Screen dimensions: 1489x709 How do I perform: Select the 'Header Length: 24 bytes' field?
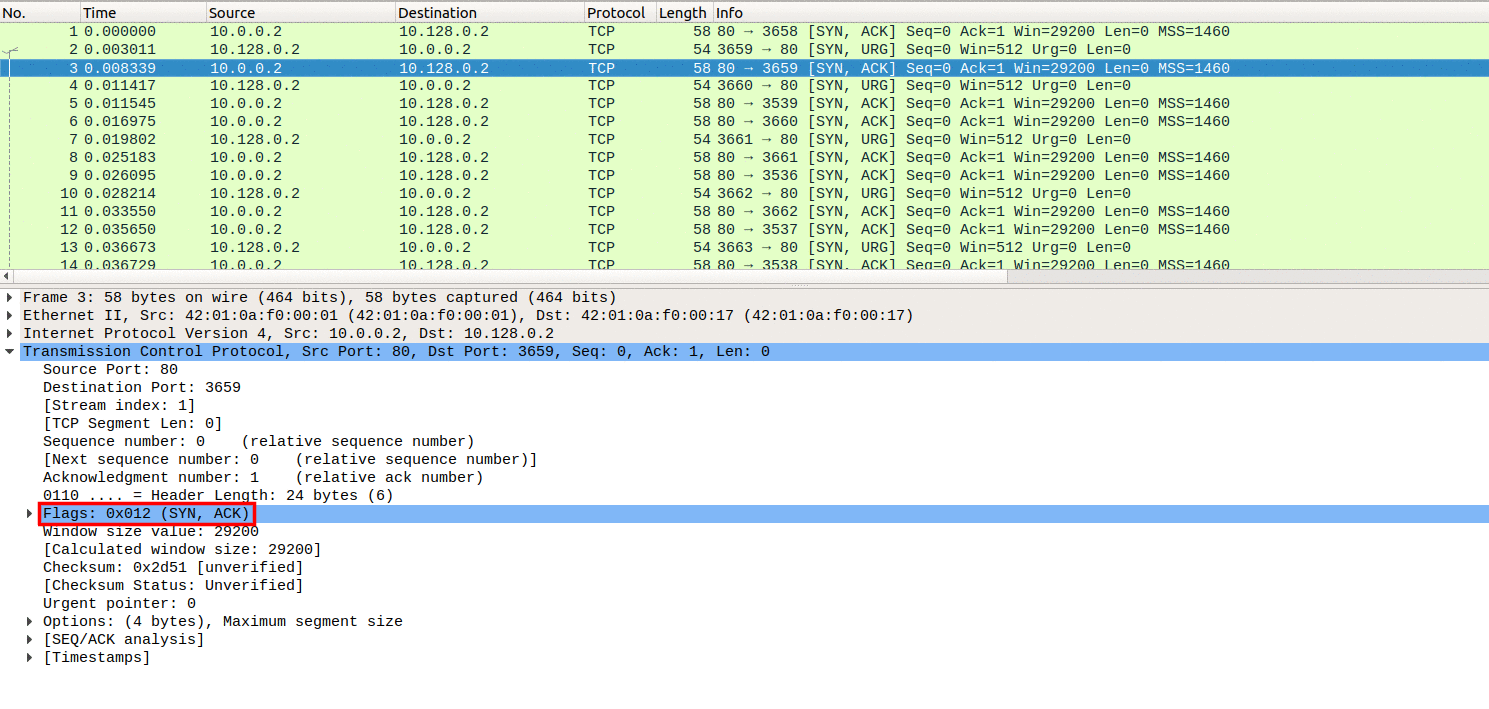(x=218, y=496)
